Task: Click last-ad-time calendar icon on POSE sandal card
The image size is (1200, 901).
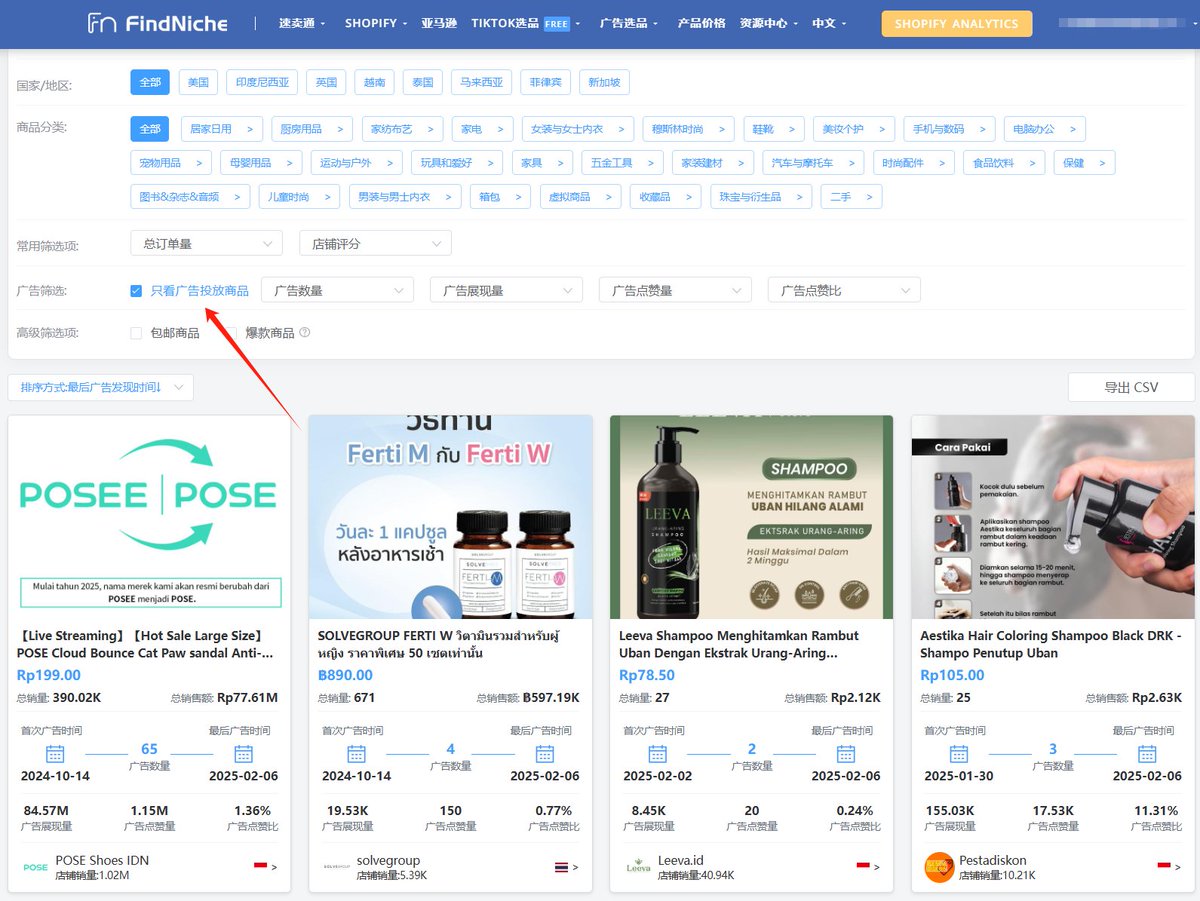Action: (x=243, y=753)
